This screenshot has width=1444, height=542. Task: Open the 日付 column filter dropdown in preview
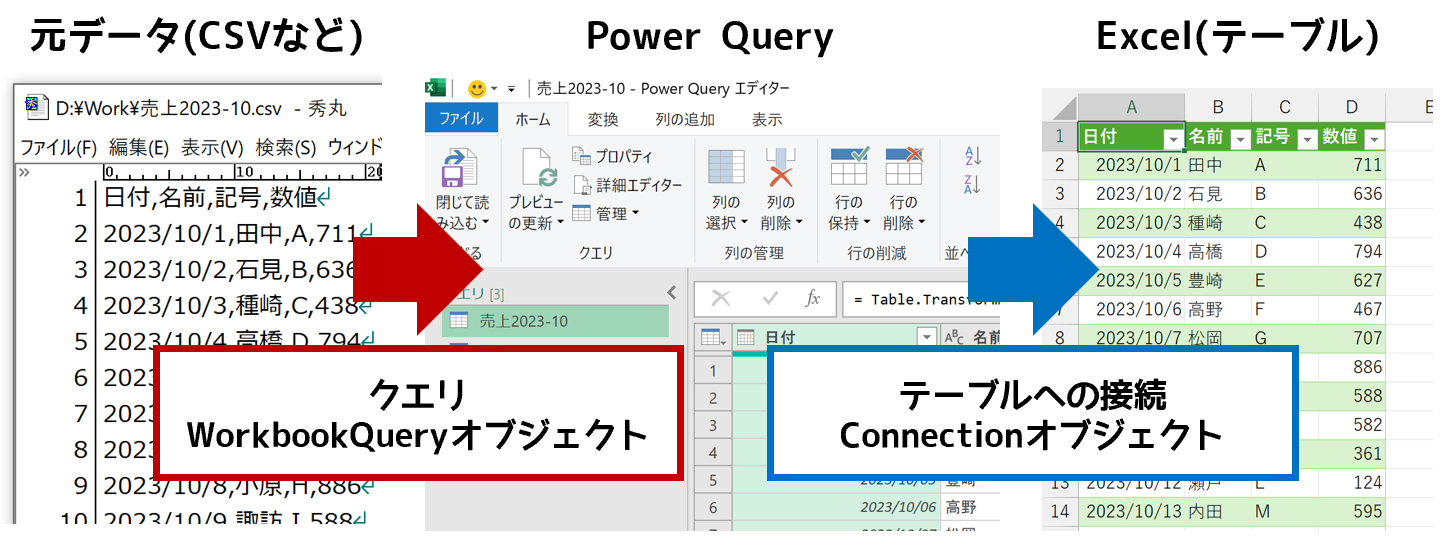click(925, 338)
